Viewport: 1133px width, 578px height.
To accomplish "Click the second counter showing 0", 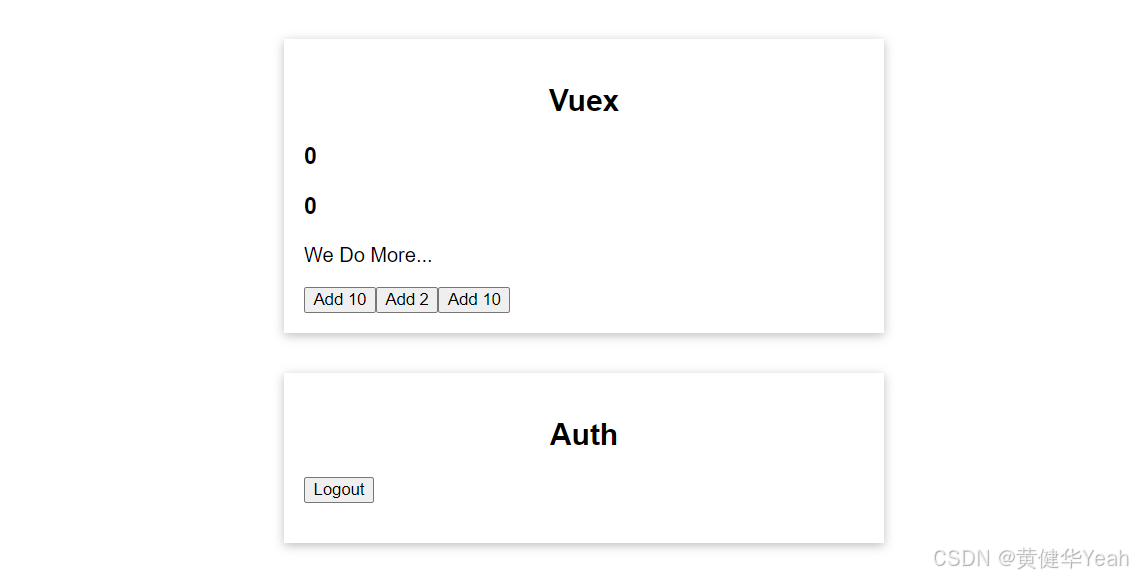I will click(309, 205).
